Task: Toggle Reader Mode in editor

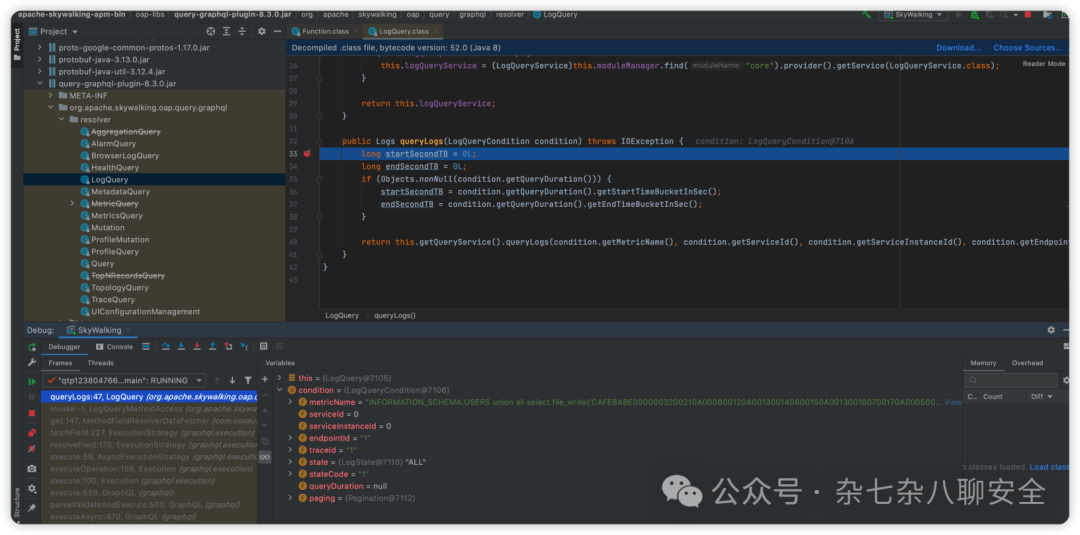Action: pos(1043,63)
